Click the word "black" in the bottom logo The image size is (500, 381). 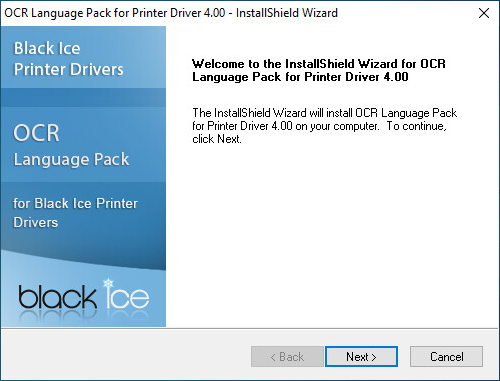[57, 296]
